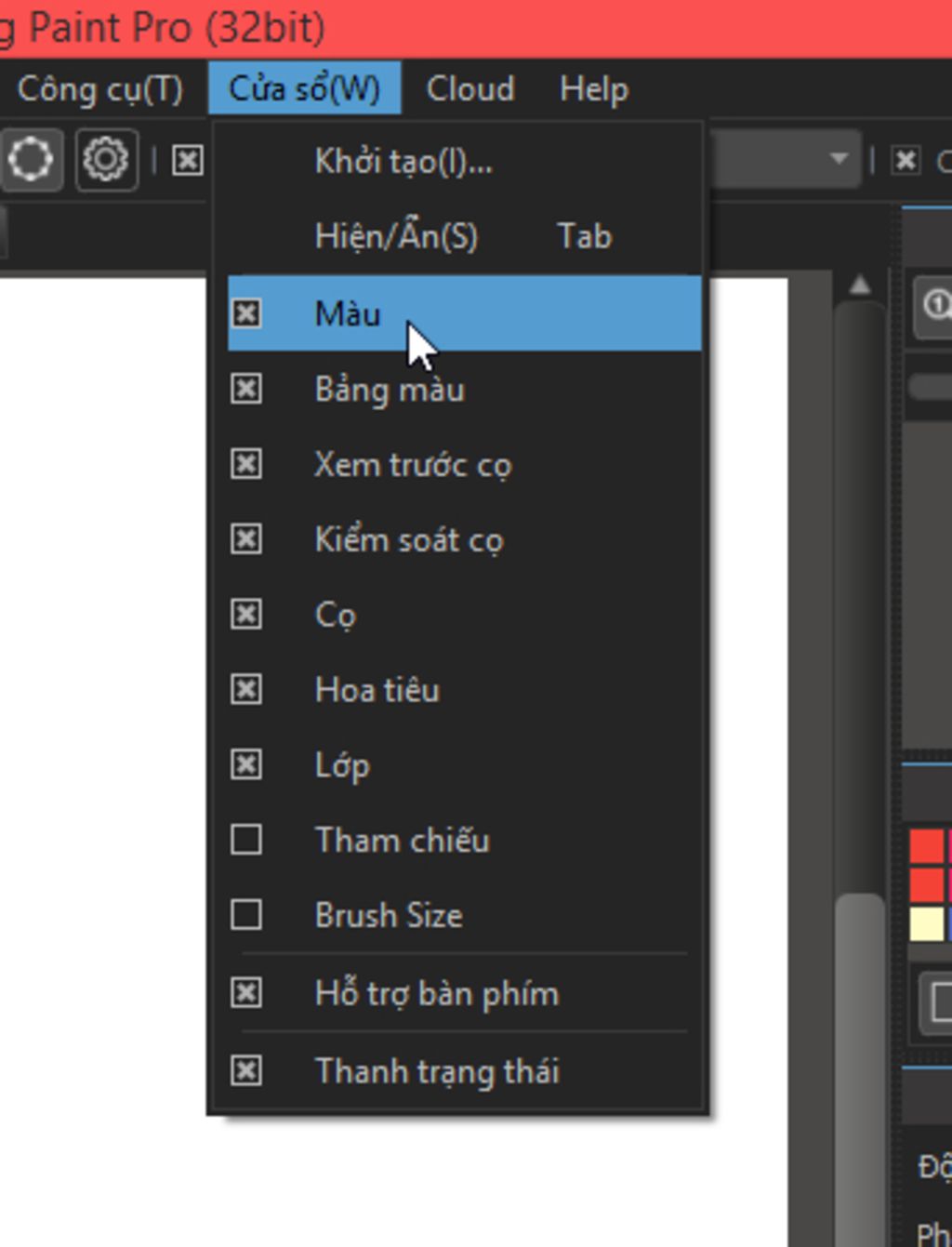Toggle the Hoa tiêu navigator window

point(377,690)
